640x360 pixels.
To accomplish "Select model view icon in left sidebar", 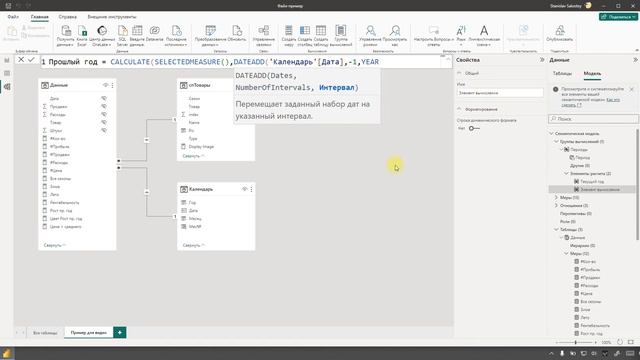I will (7, 87).
